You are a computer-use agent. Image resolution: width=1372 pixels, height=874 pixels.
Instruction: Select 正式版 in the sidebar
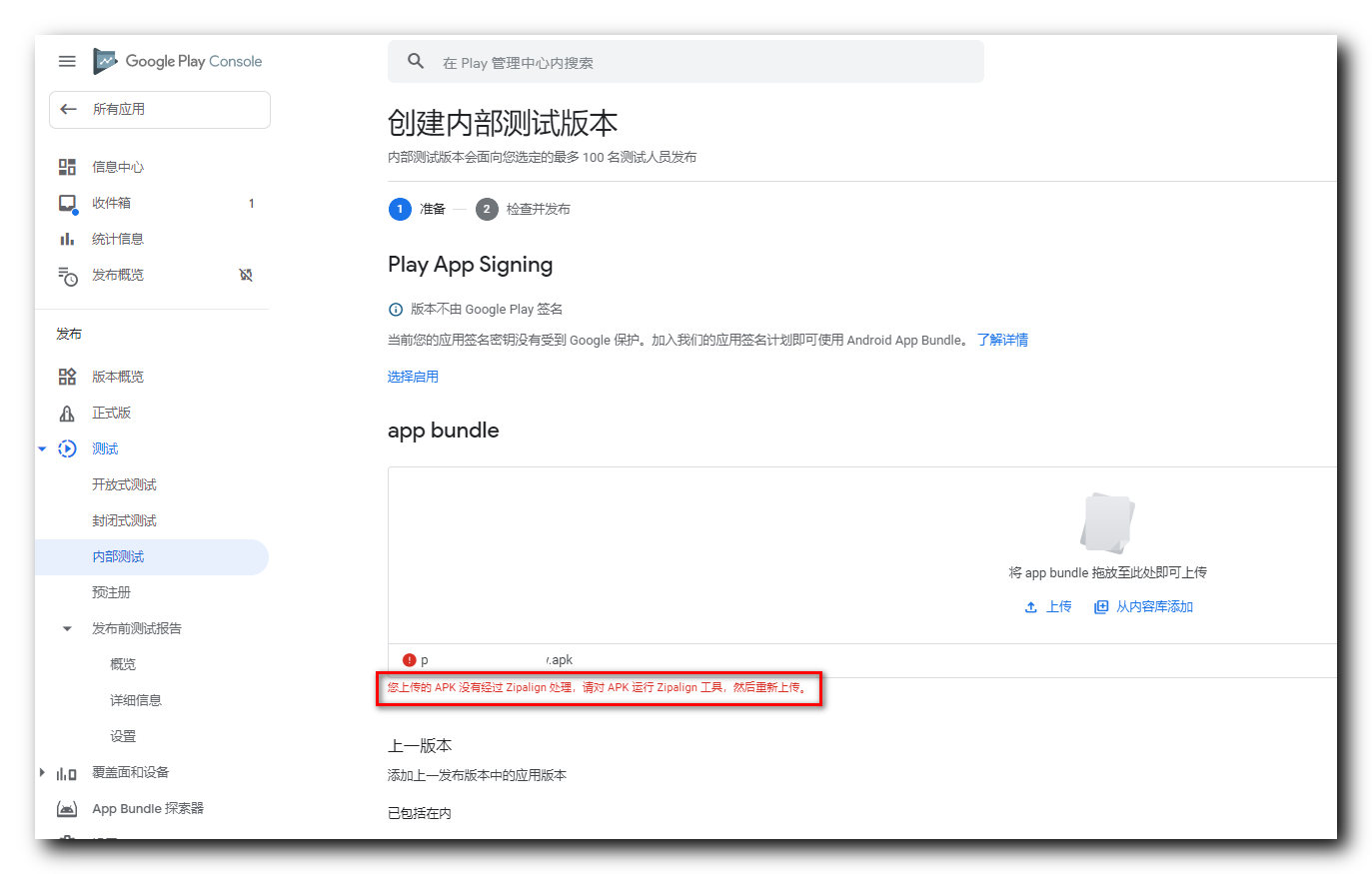[x=111, y=413]
